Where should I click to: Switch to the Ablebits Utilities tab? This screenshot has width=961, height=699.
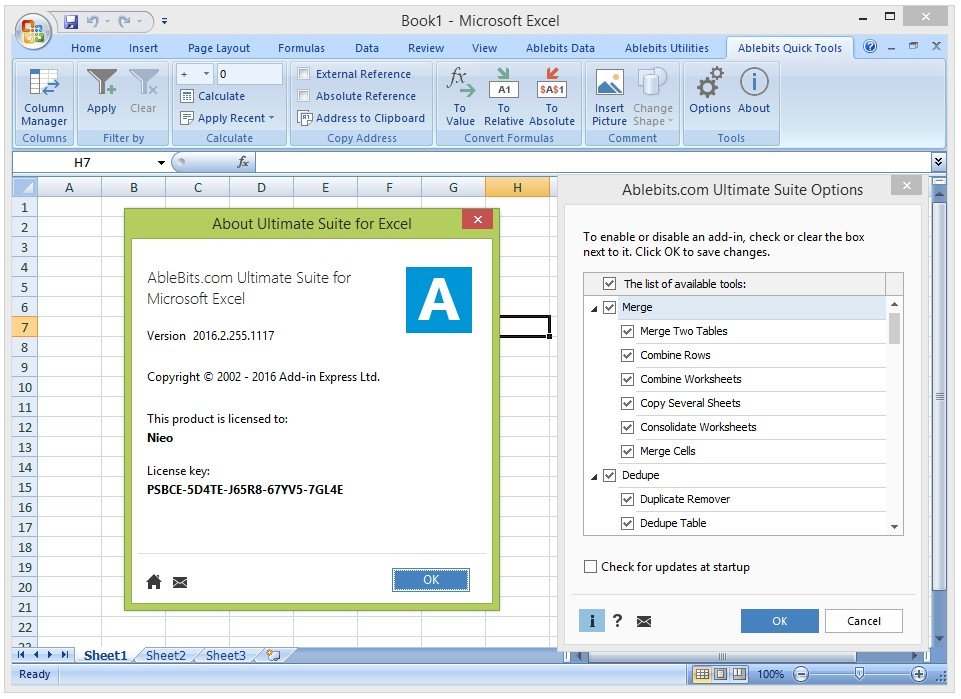pyautogui.click(x=667, y=48)
